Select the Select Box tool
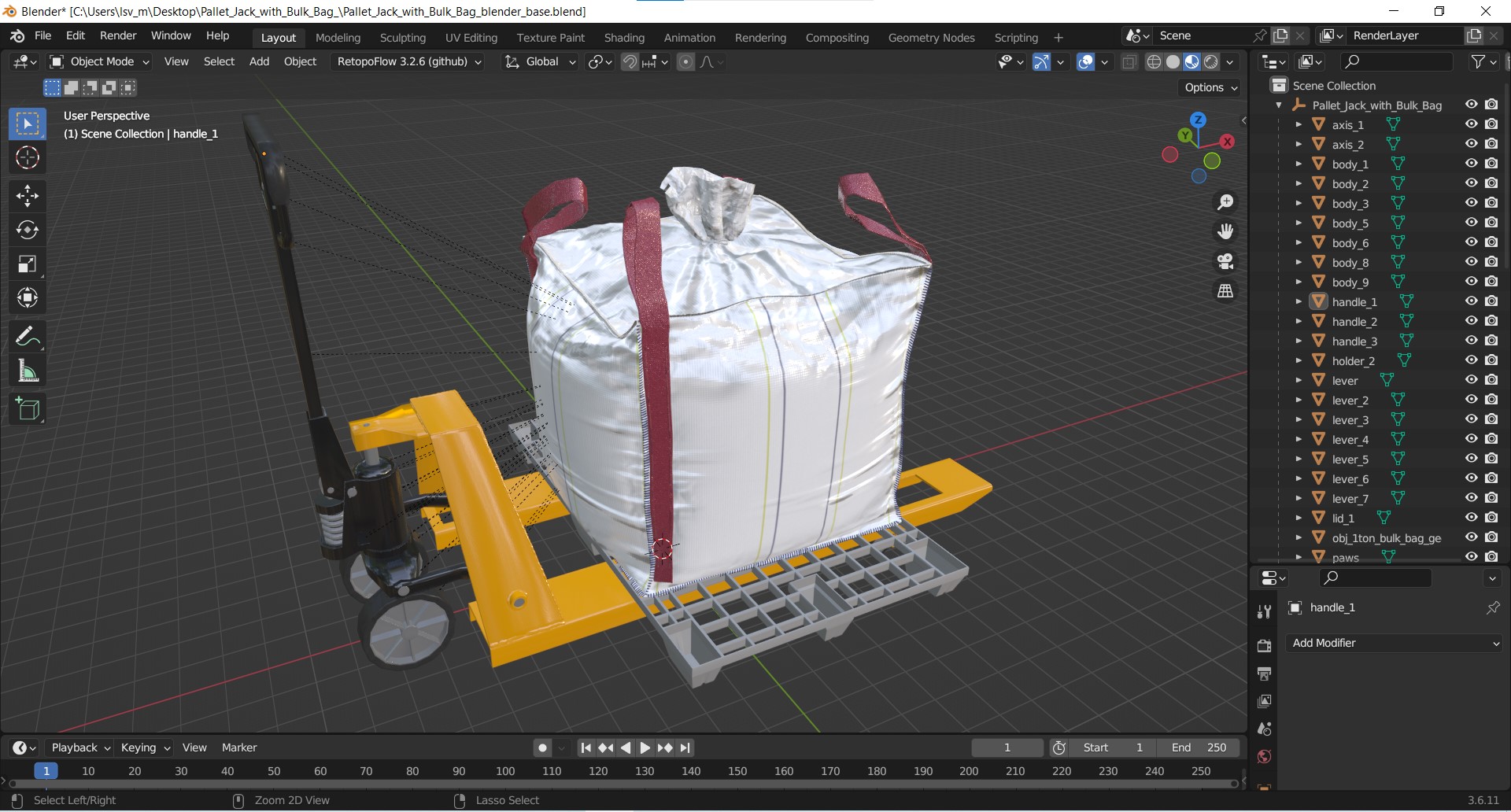Image resolution: width=1511 pixels, height=812 pixels. pos(28,124)
